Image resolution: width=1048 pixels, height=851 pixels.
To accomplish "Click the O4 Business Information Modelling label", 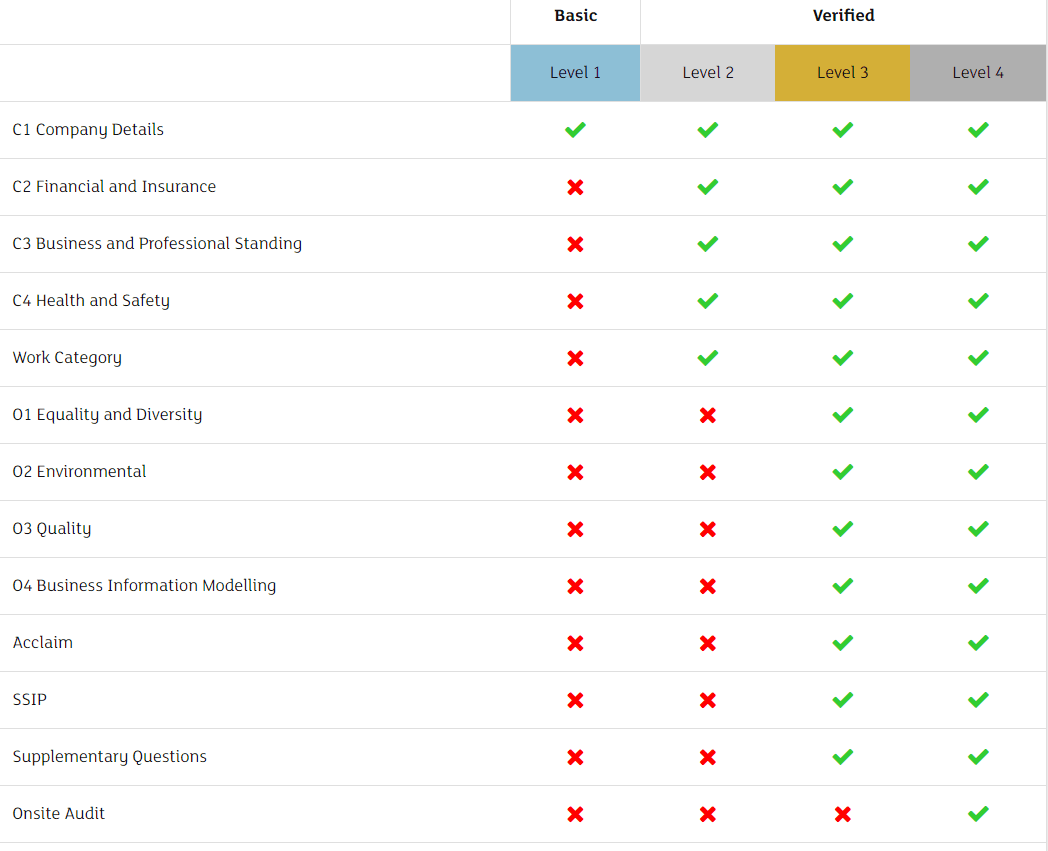I will (x=144, y=586).
